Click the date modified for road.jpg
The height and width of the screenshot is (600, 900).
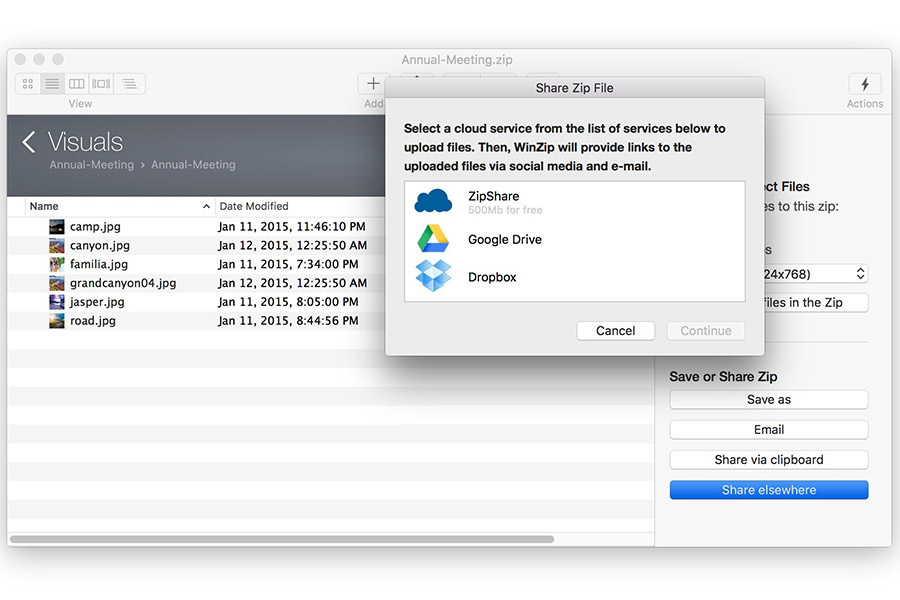coord(288,321)
